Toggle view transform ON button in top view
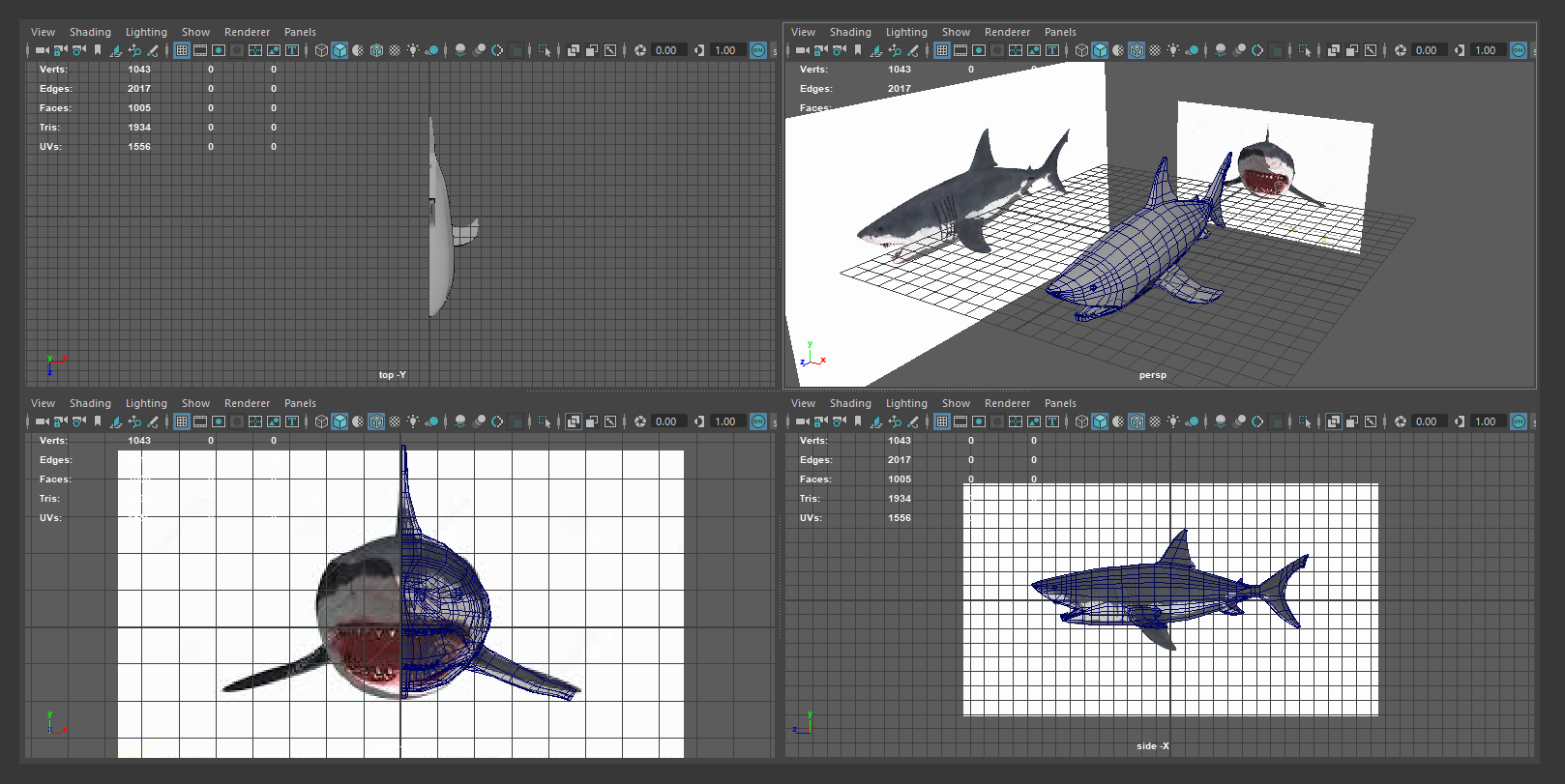Image resolution: width=1565 pixels, height=784 pixels. [x=758, y=50]
